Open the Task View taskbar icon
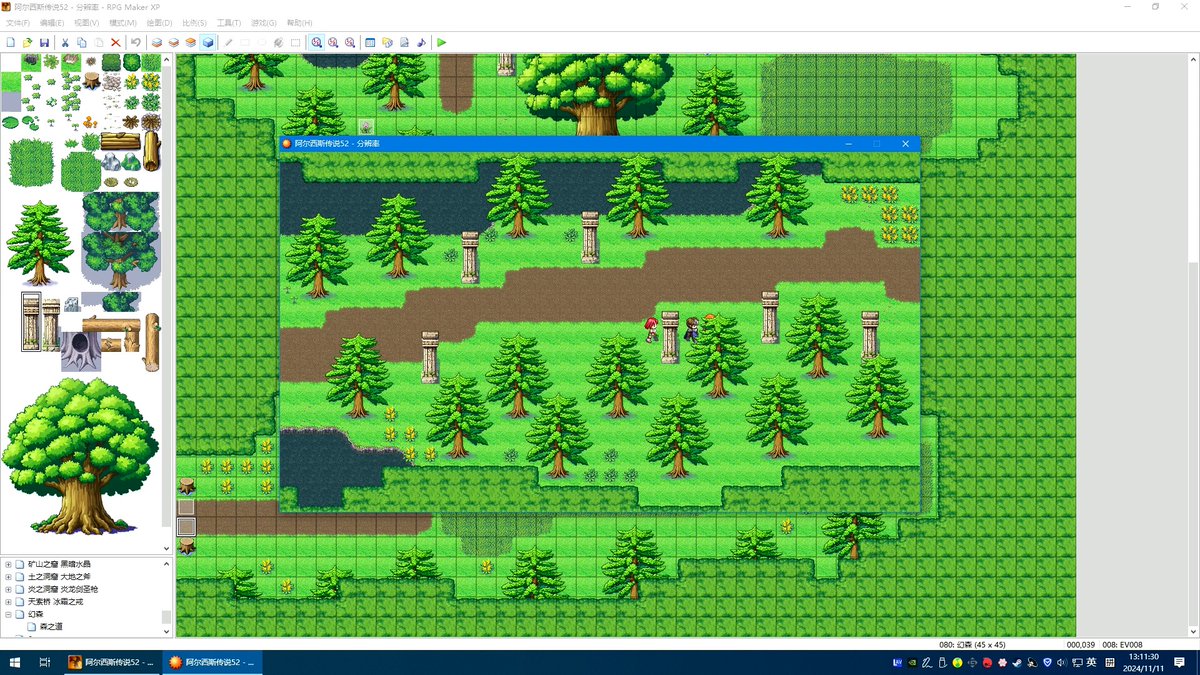The image size is (1200, 675). (x=45, y=662)
